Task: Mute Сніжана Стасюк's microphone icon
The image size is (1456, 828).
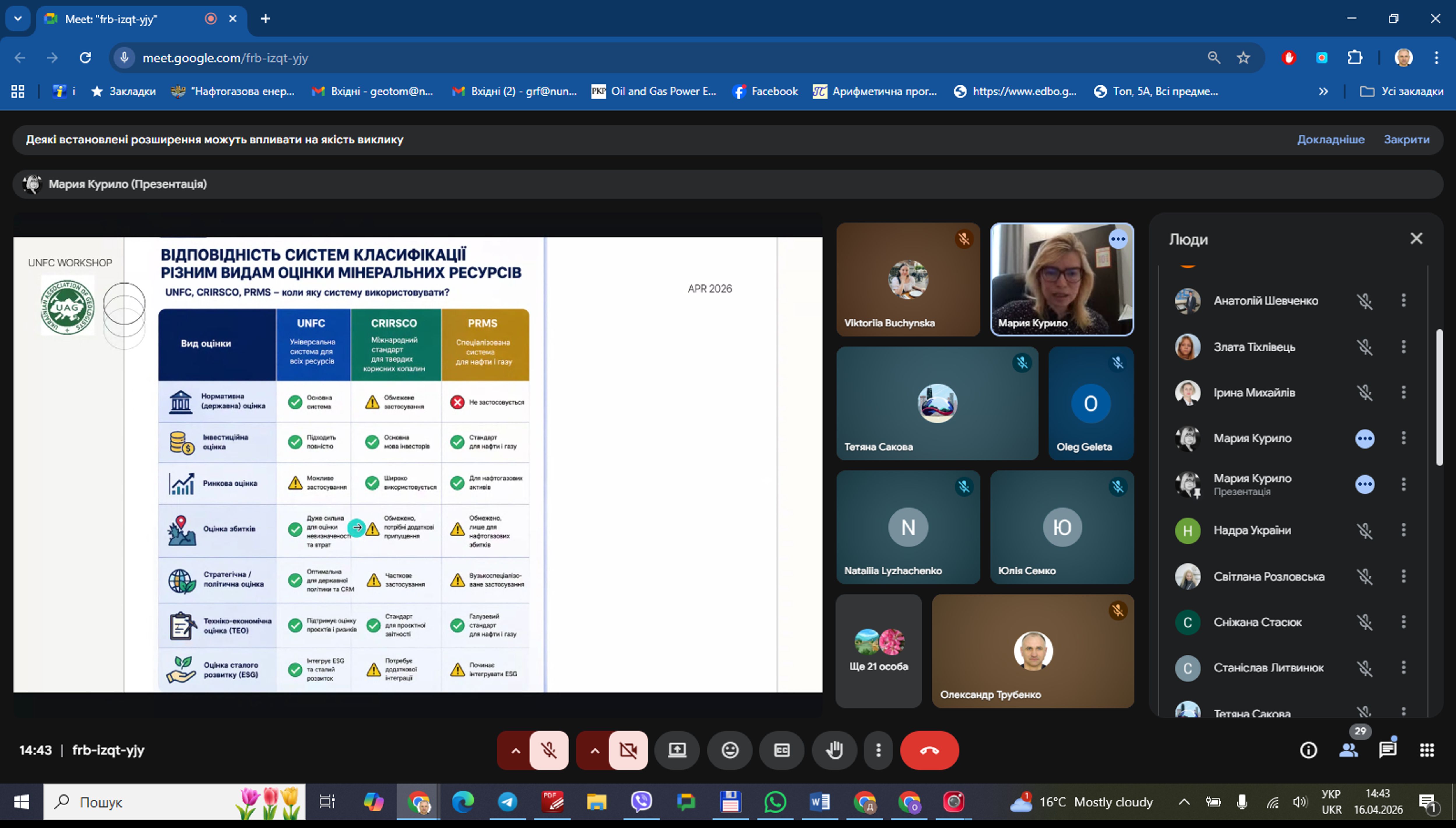Action: tap(1365, 622)
